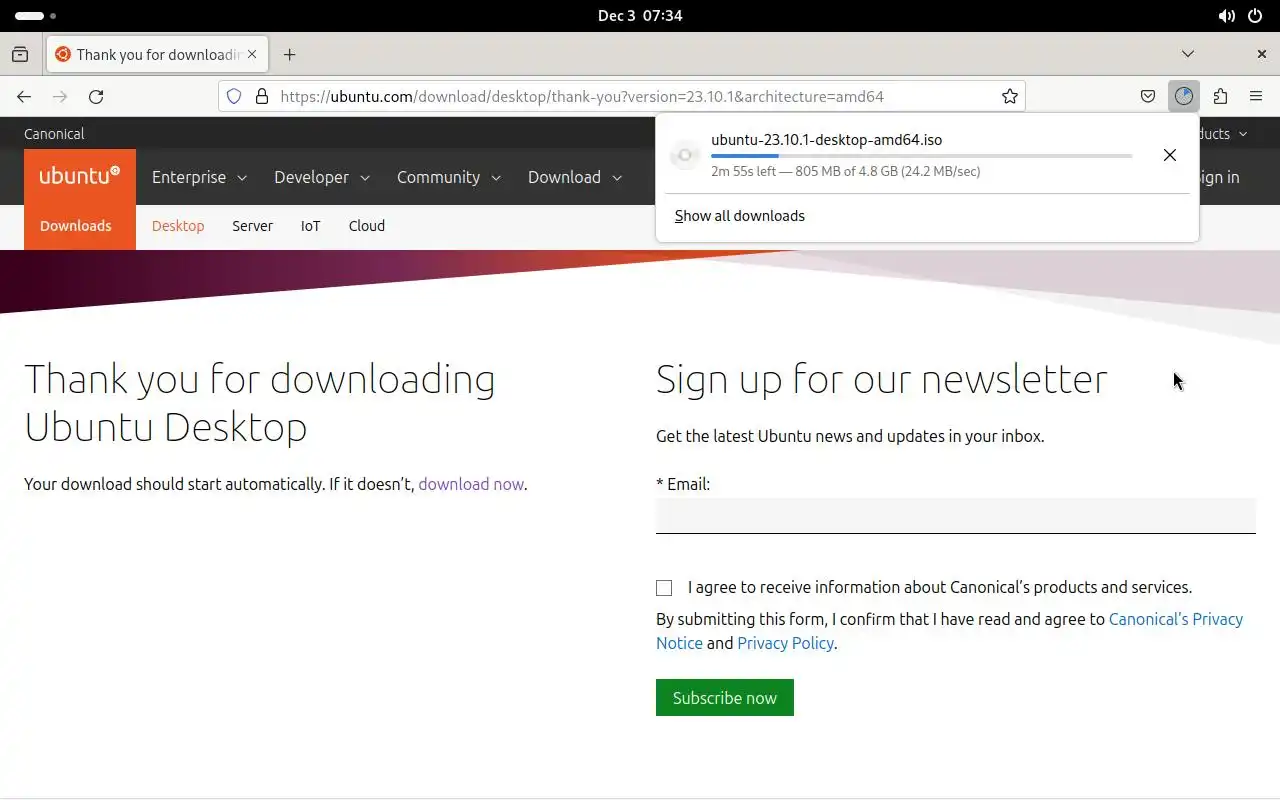This screenshot has height=800, width=1280.
Task: Click the Sign in link
Action: [x=1217, y=177]
